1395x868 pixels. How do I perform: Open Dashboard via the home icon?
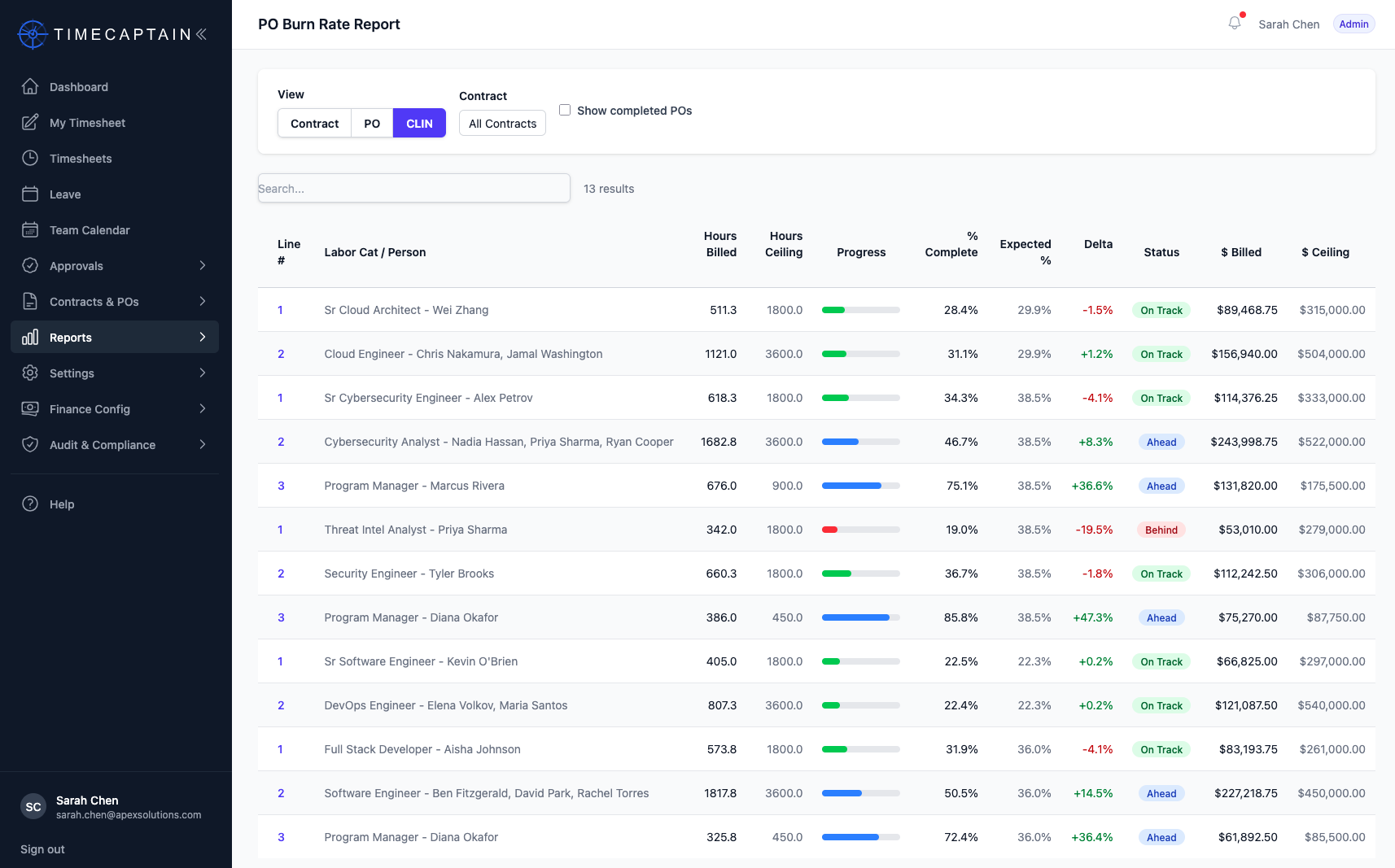30,86
